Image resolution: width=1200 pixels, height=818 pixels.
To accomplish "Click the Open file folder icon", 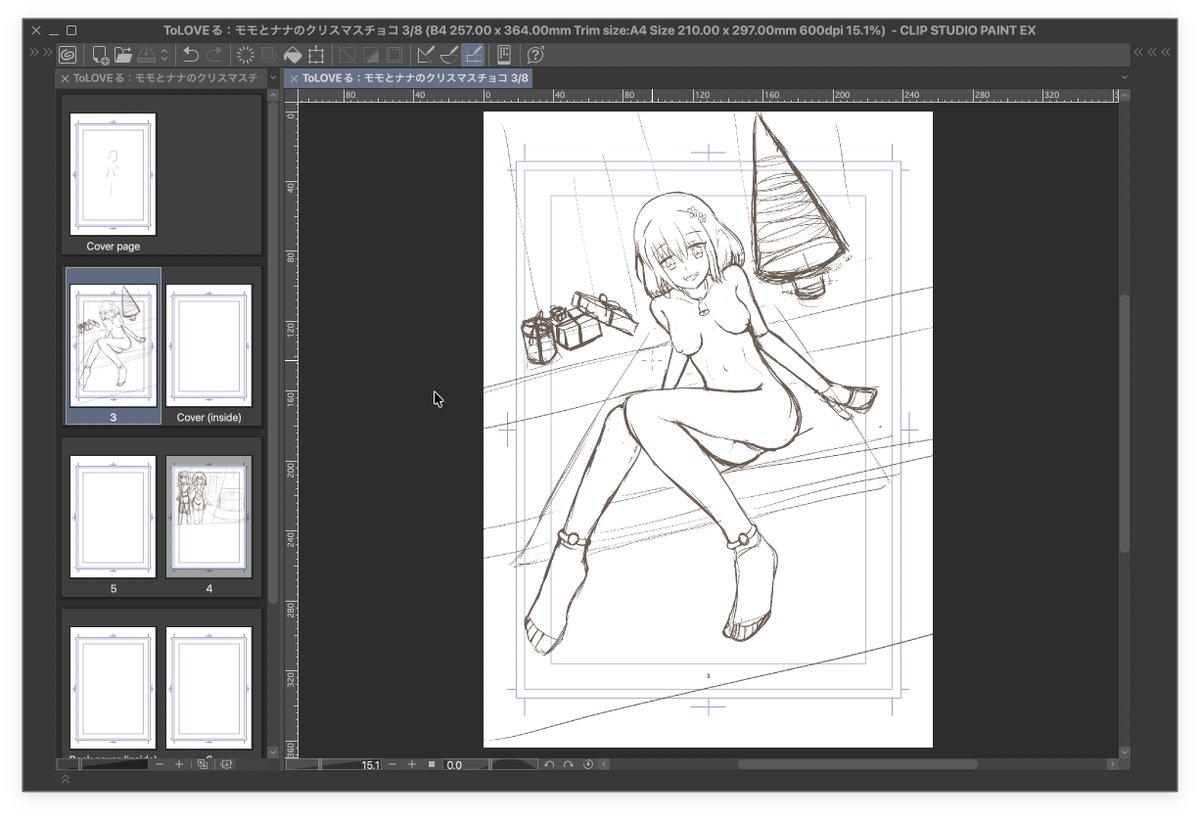I will [x=123, y=55].
